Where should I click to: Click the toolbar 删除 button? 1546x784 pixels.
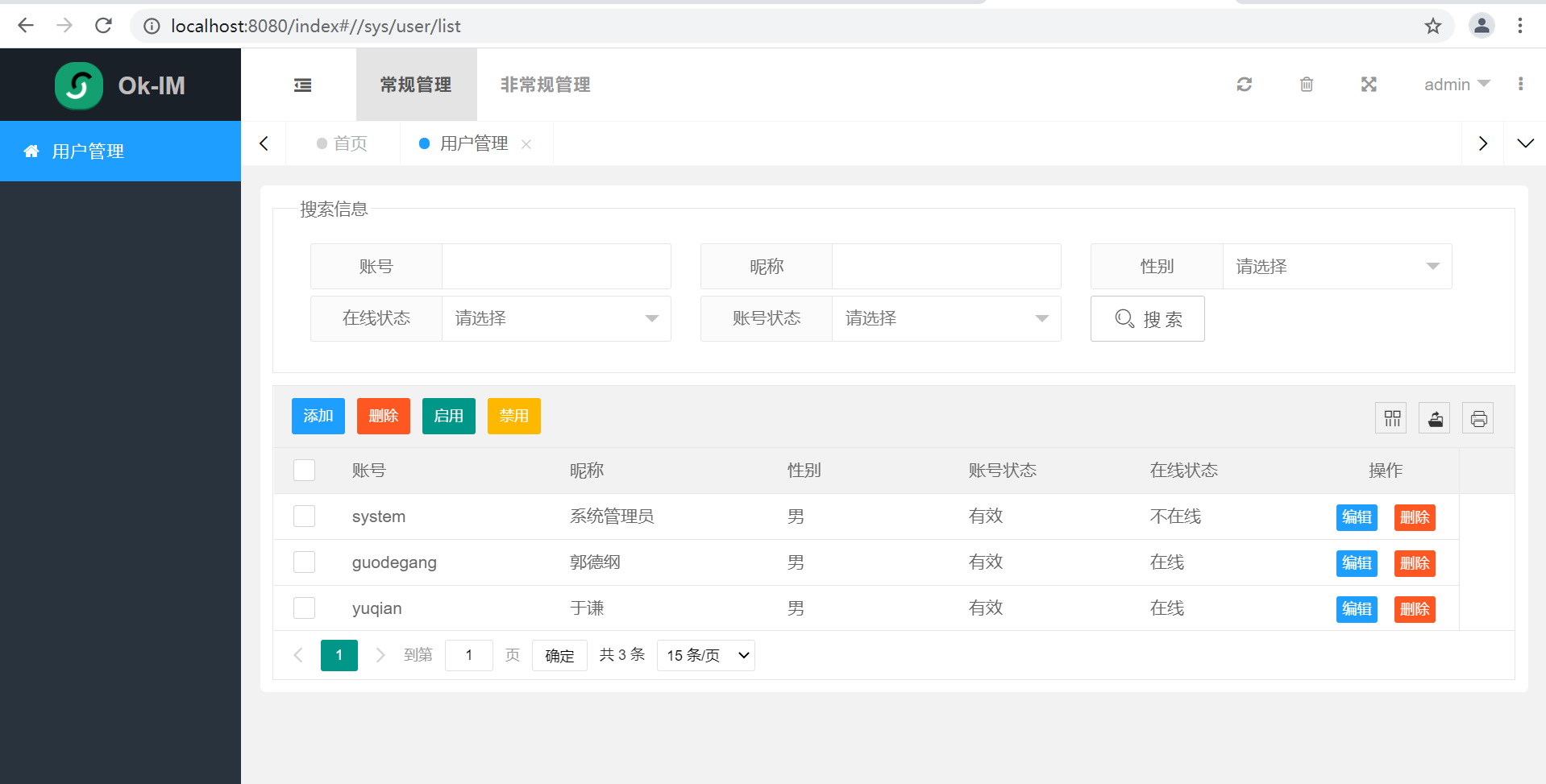tap(384, 416)
